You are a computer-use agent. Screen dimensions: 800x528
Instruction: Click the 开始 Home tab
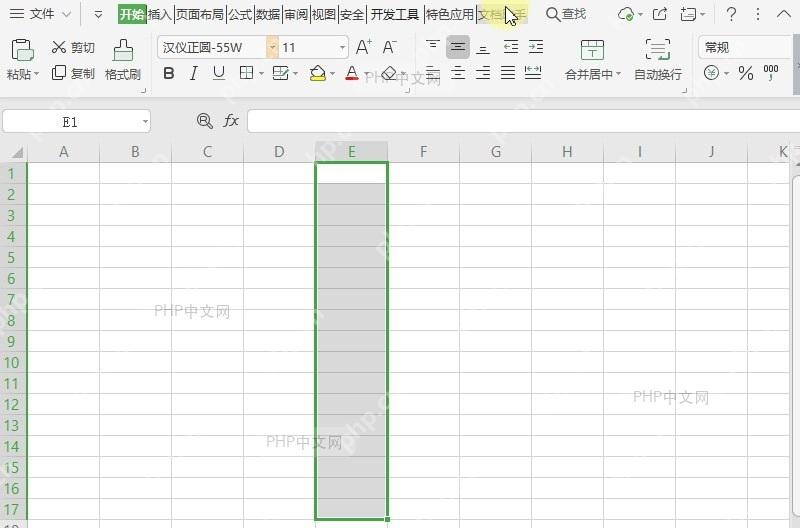click(x=132, y=14)
